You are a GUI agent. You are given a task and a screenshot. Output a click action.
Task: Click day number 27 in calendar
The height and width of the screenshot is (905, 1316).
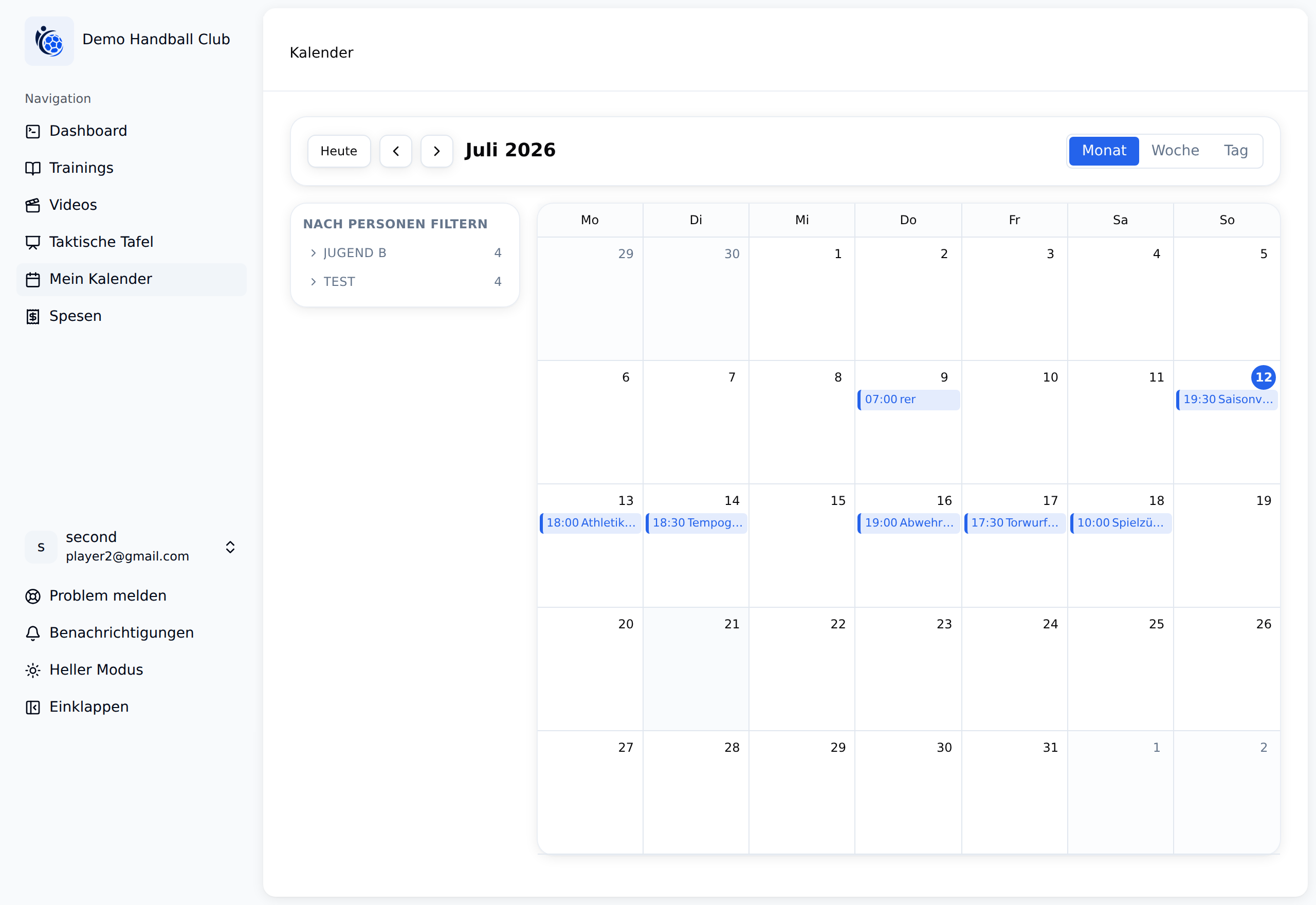[x=626, y=748]
